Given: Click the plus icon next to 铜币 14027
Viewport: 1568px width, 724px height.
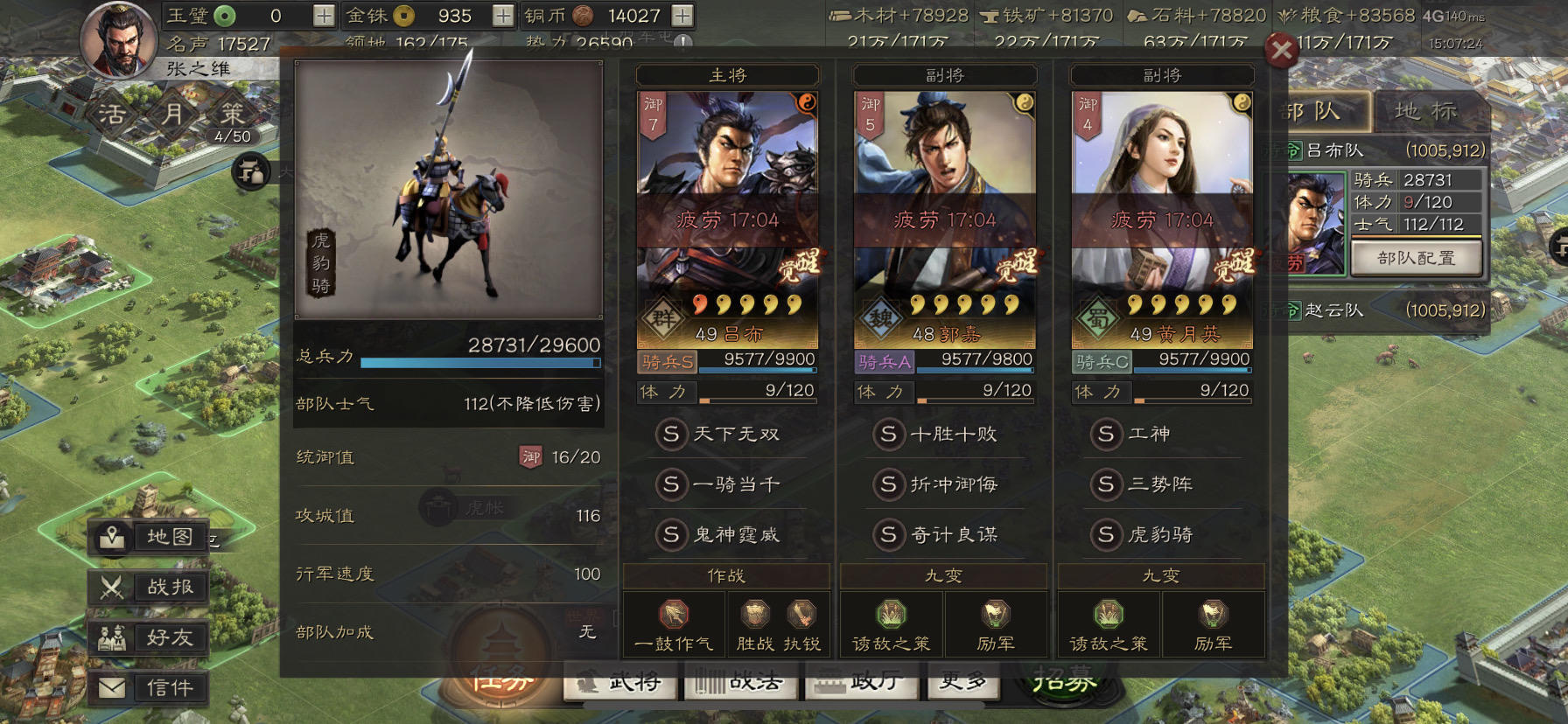Looking at the screenshot, I should coord(682,16).
